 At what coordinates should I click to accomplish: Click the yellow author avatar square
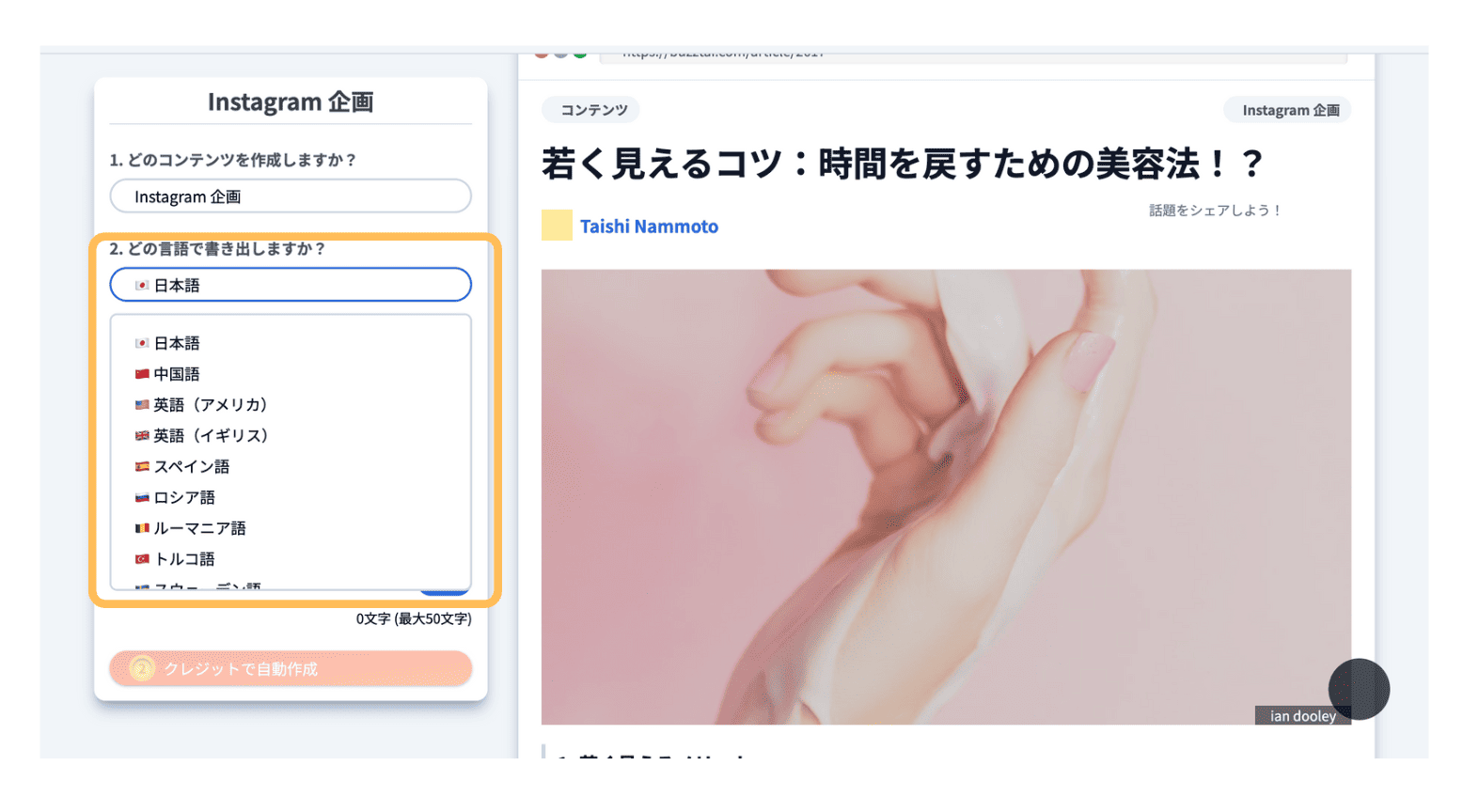[557, 226]
